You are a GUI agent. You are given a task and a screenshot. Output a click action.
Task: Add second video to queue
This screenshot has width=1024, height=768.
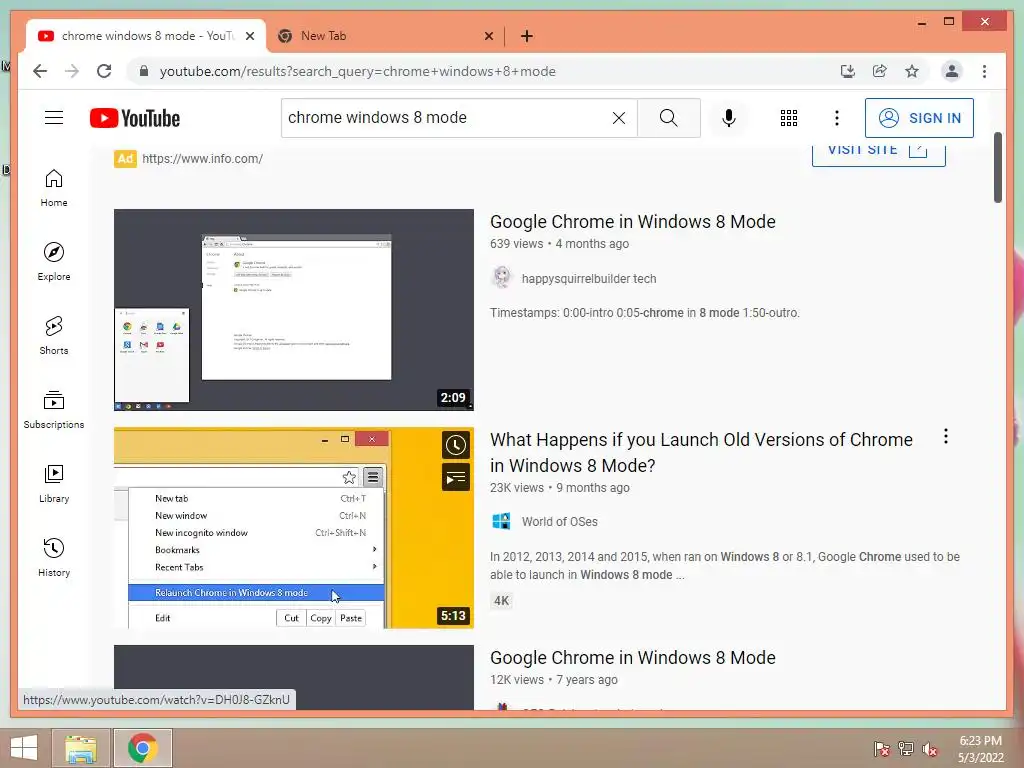click(456, 477)
